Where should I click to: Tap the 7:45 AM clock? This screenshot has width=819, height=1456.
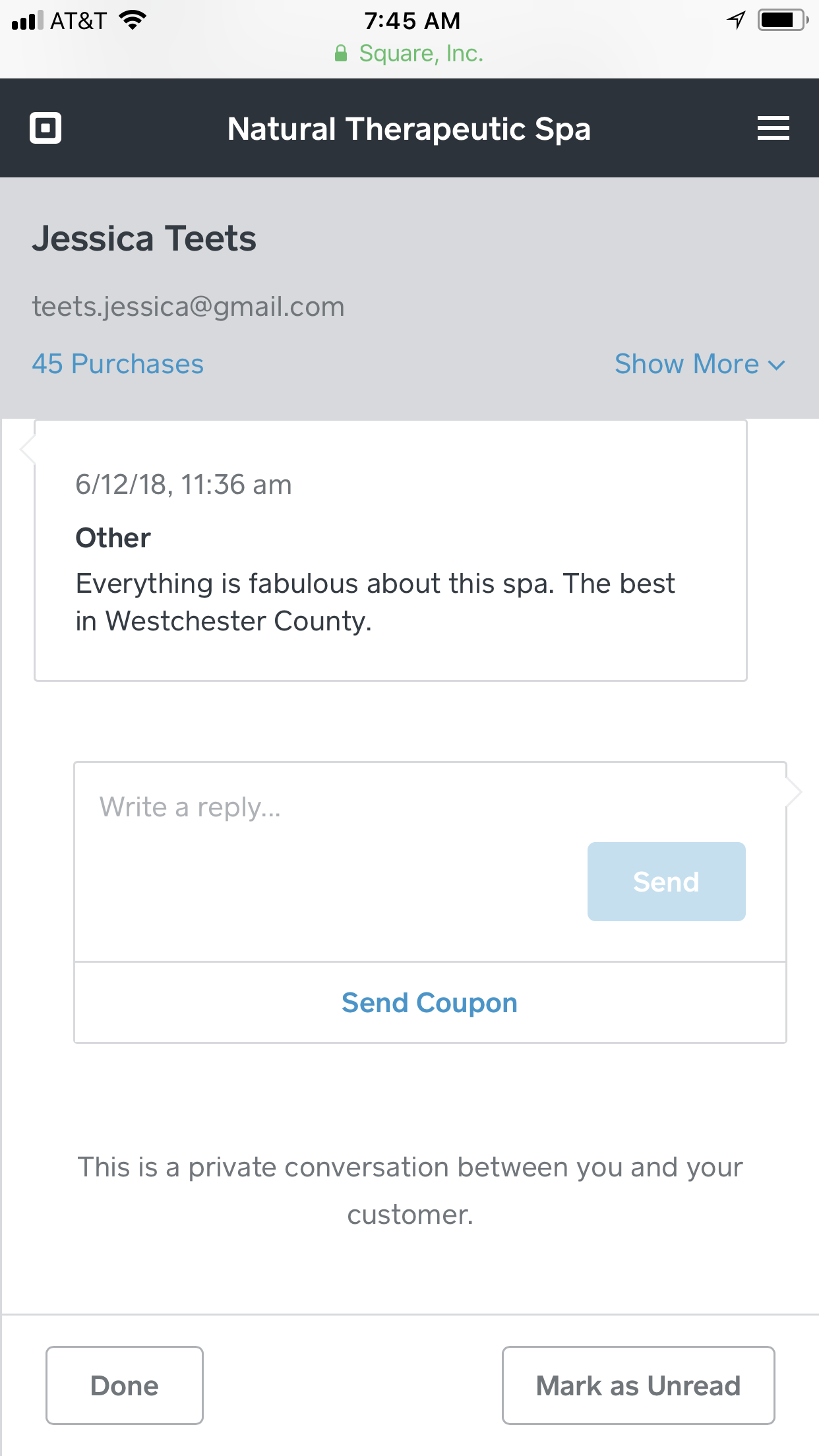point(412,21)
